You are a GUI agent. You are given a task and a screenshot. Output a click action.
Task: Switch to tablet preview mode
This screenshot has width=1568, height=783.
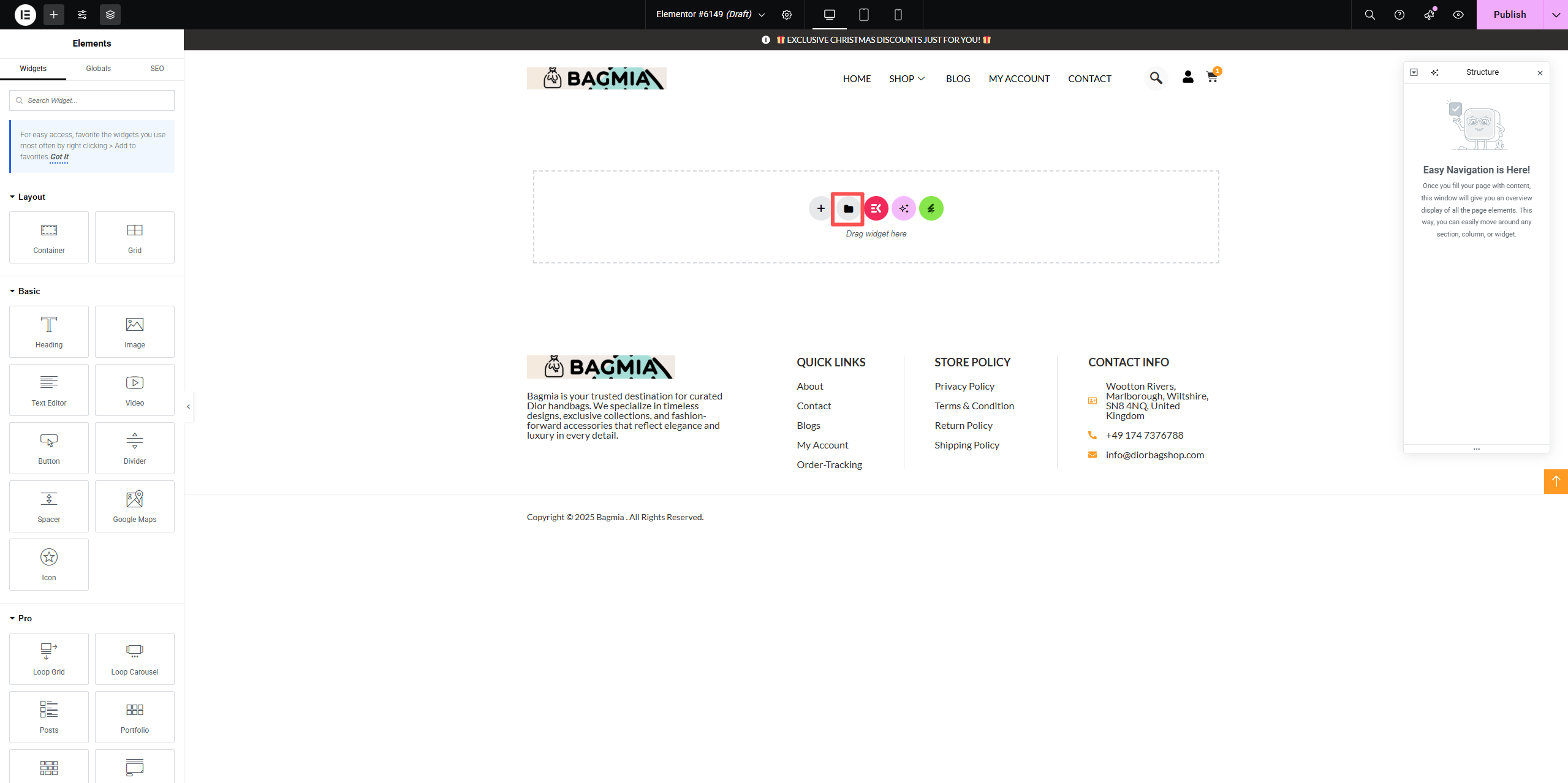coord(864,15)
